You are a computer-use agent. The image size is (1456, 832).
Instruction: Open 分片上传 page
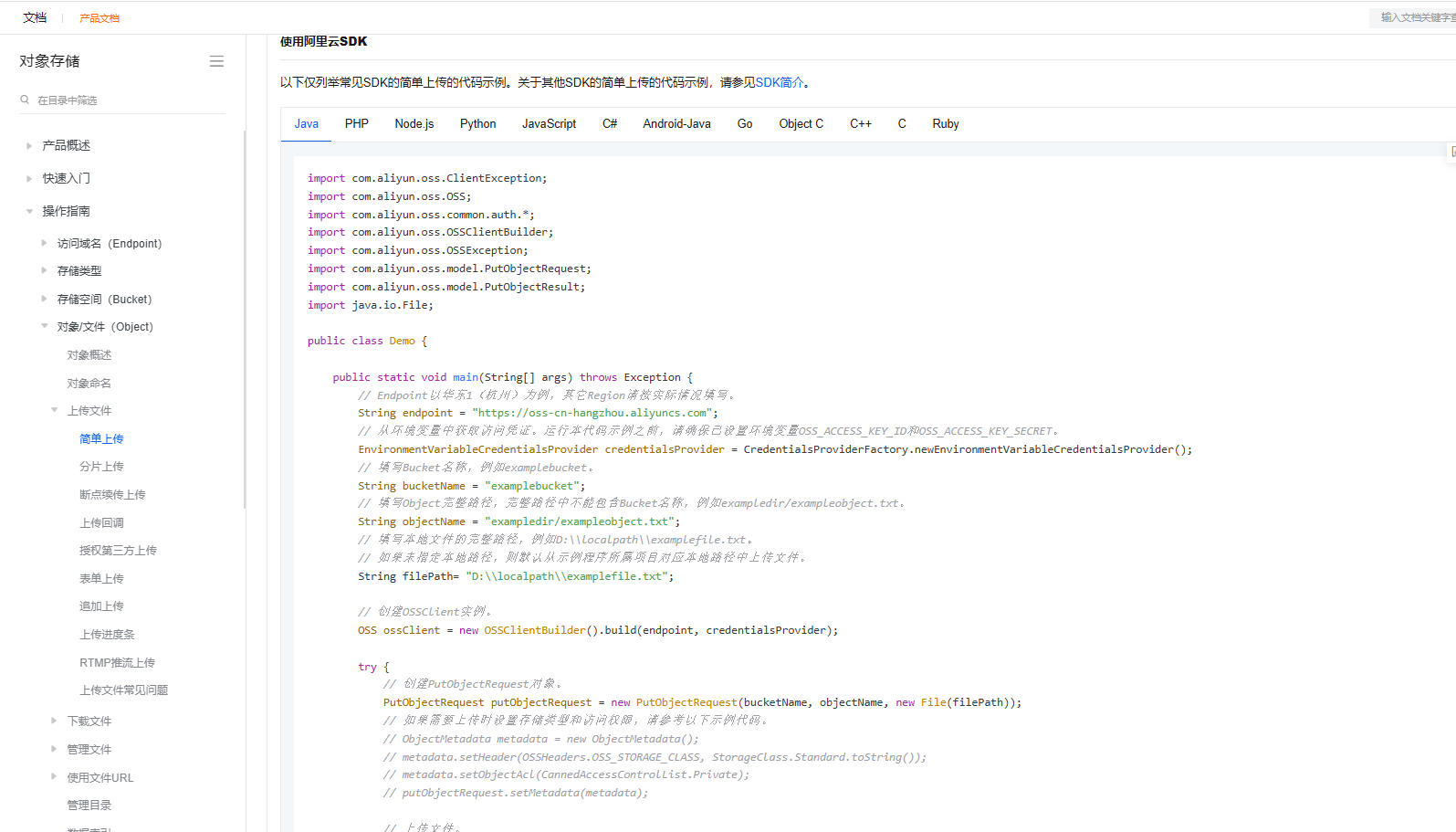tap(101, 467)
